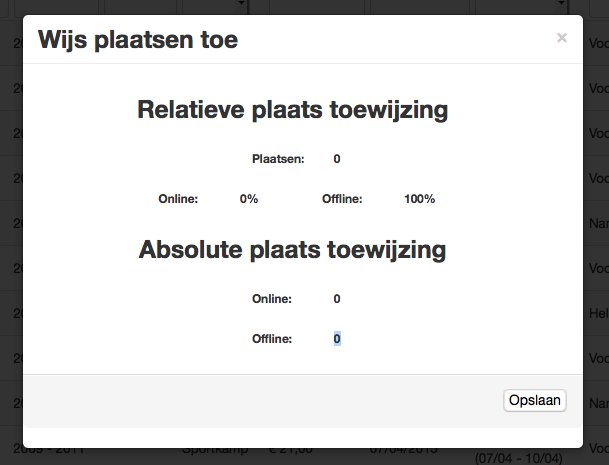Screen dimensions: 609x465
Task: Click the relative Online label
Action: 178,199
